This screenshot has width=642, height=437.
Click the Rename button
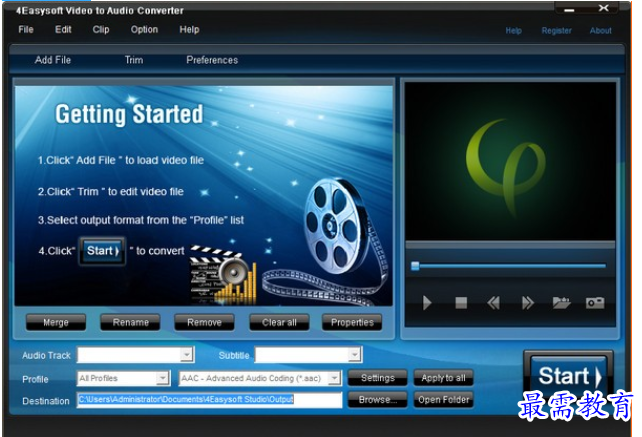[x=131, y=322]
